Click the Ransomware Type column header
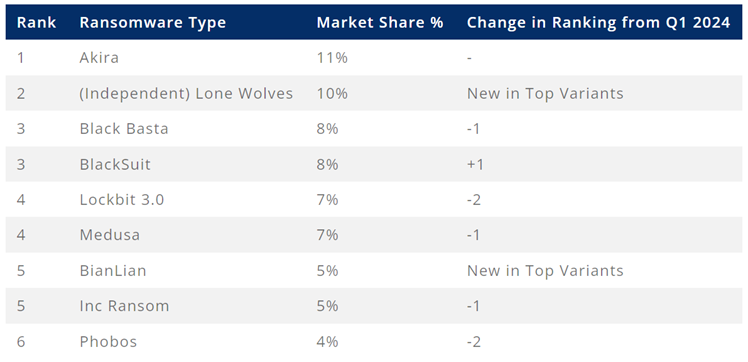The height and width of the screenshot is (362, 748). tap(153, 23)
